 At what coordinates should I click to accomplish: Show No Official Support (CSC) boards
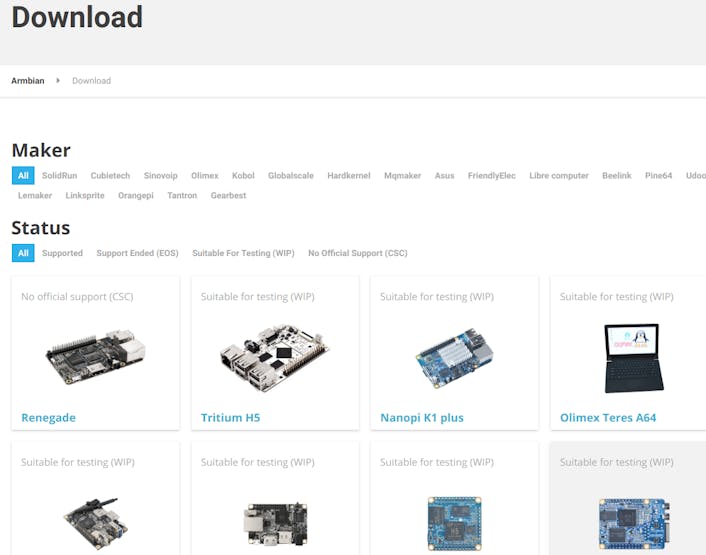(x=358, y=253)
